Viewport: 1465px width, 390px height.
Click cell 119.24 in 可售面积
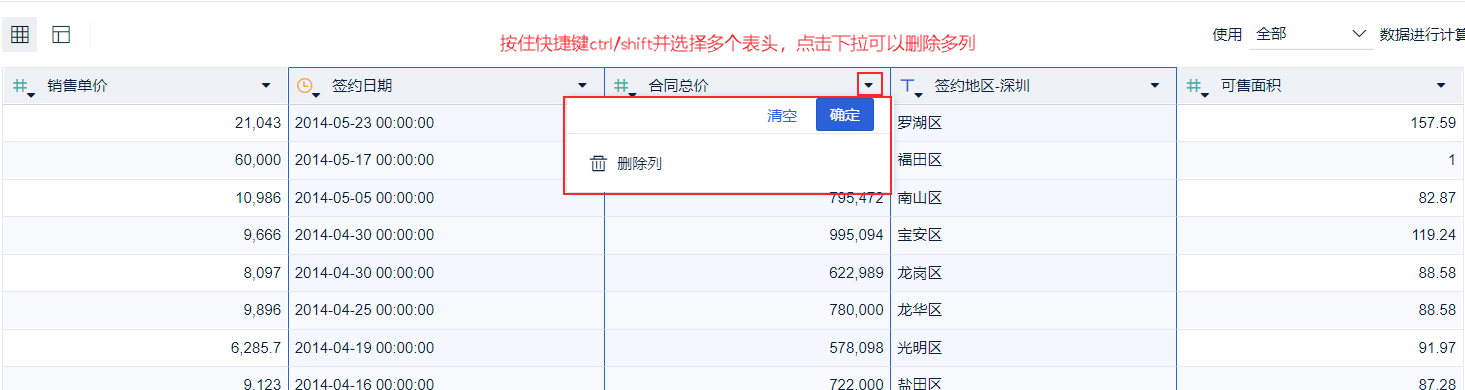click(x=1320, y=235)
